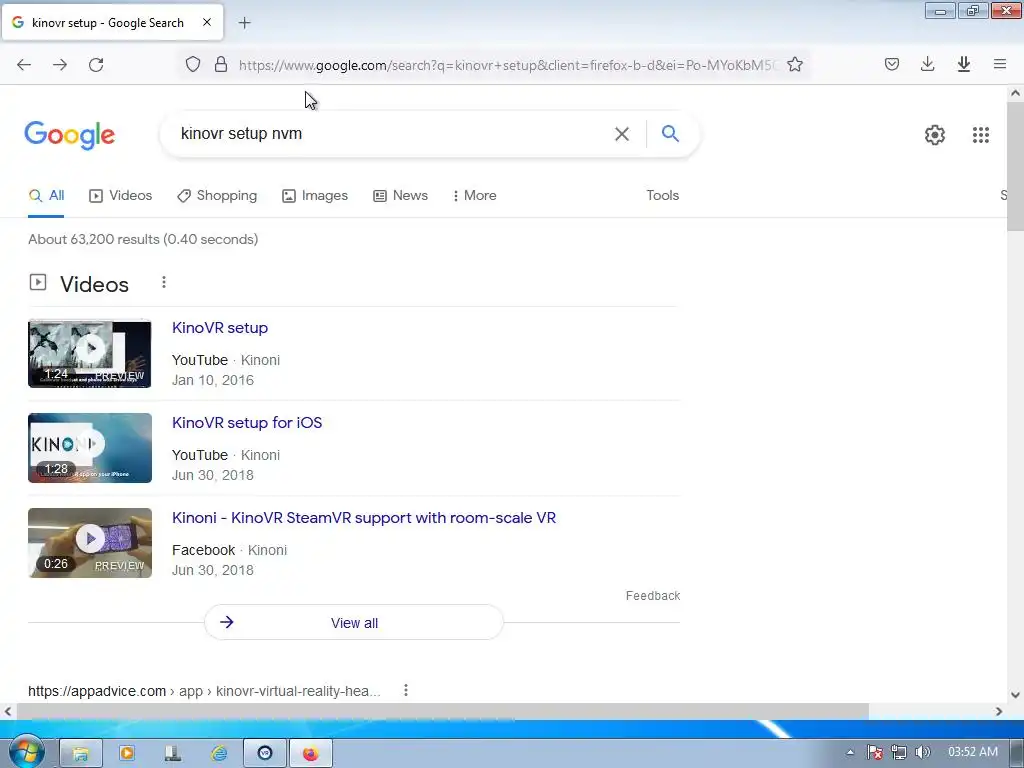The width and height of the screenshot is (1024, 768).
Task: Reload the current page
Action: 96,65
